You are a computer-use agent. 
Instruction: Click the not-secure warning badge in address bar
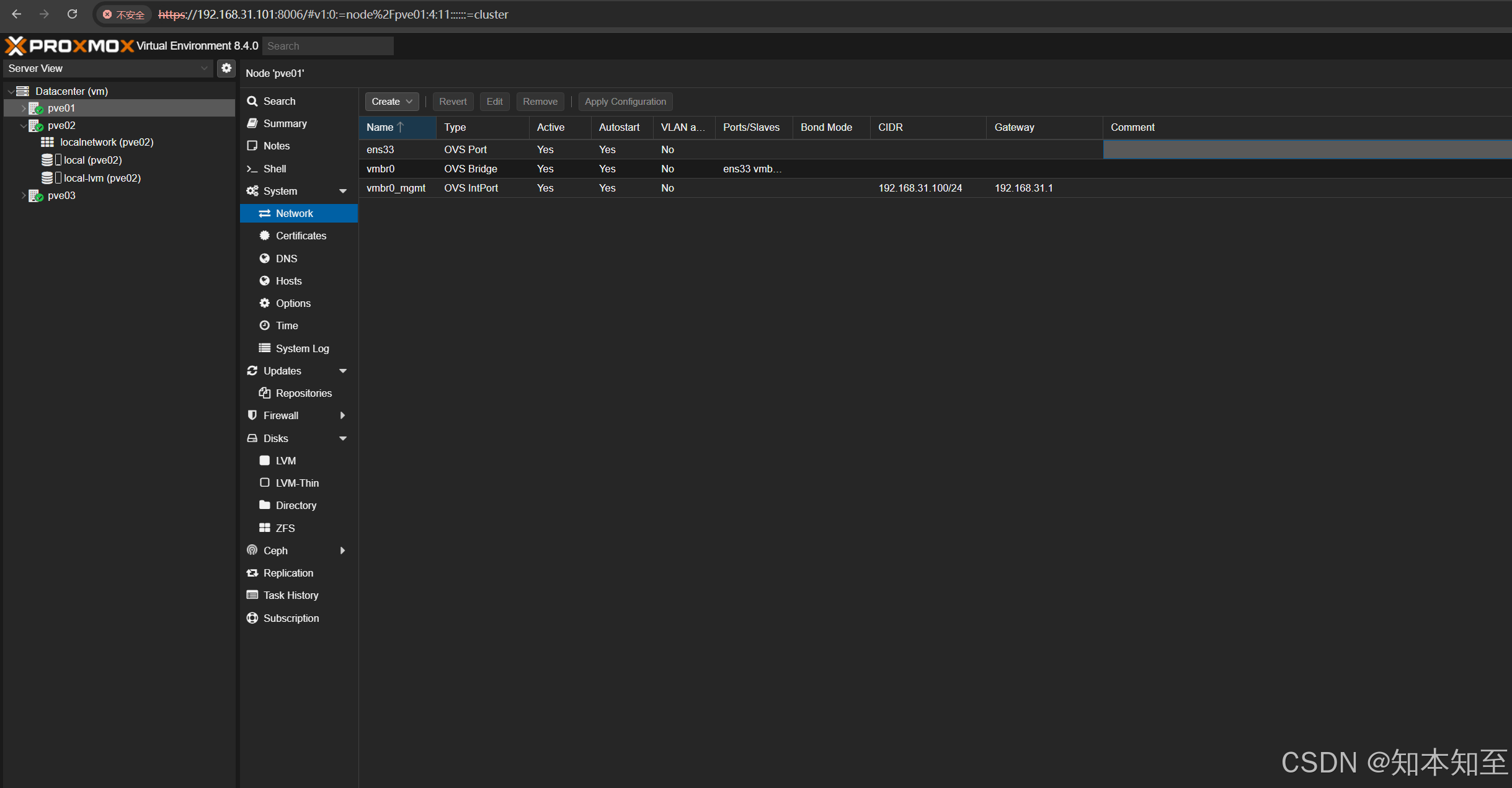[124, 14]
